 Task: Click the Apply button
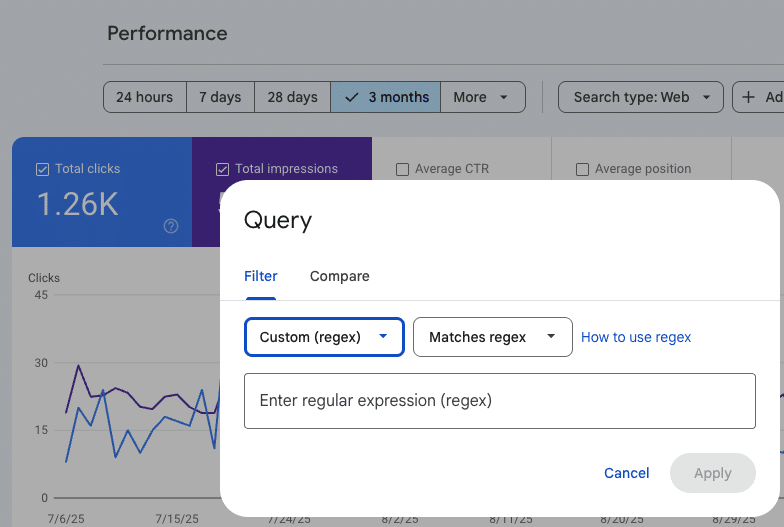tap(712, 473)
